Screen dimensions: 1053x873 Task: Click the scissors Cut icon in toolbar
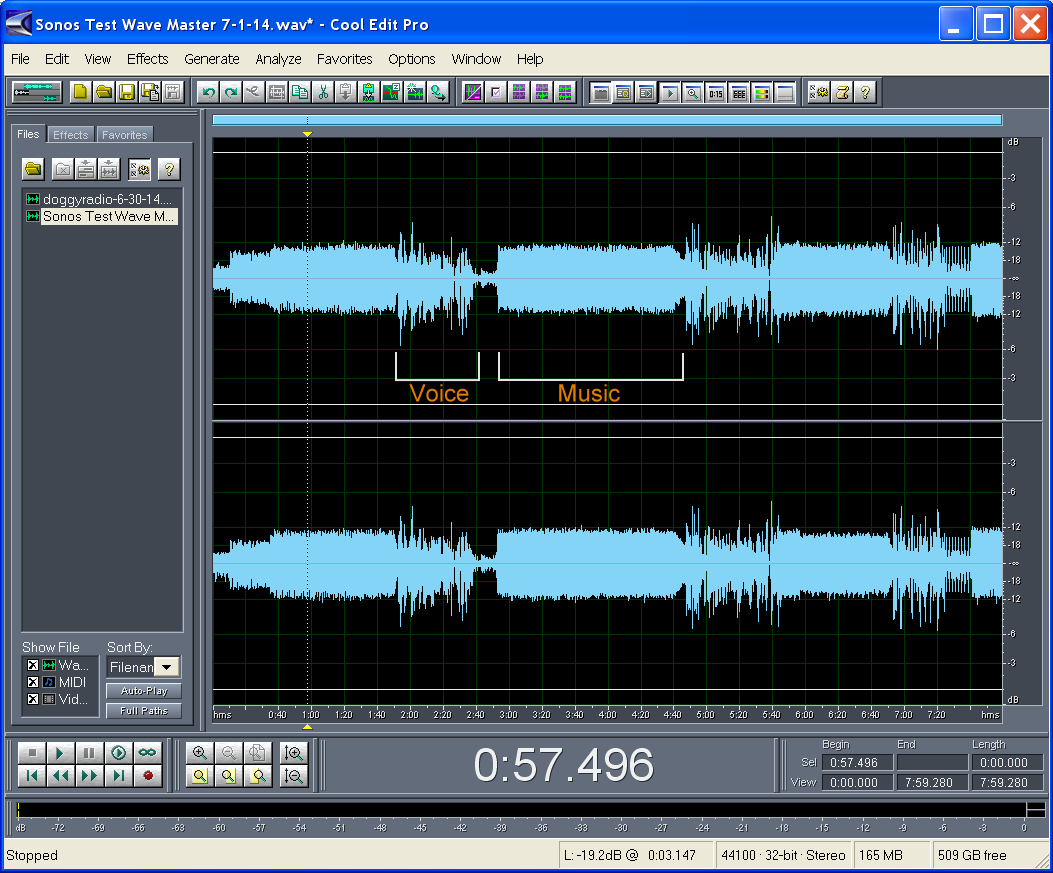(323, 93)
